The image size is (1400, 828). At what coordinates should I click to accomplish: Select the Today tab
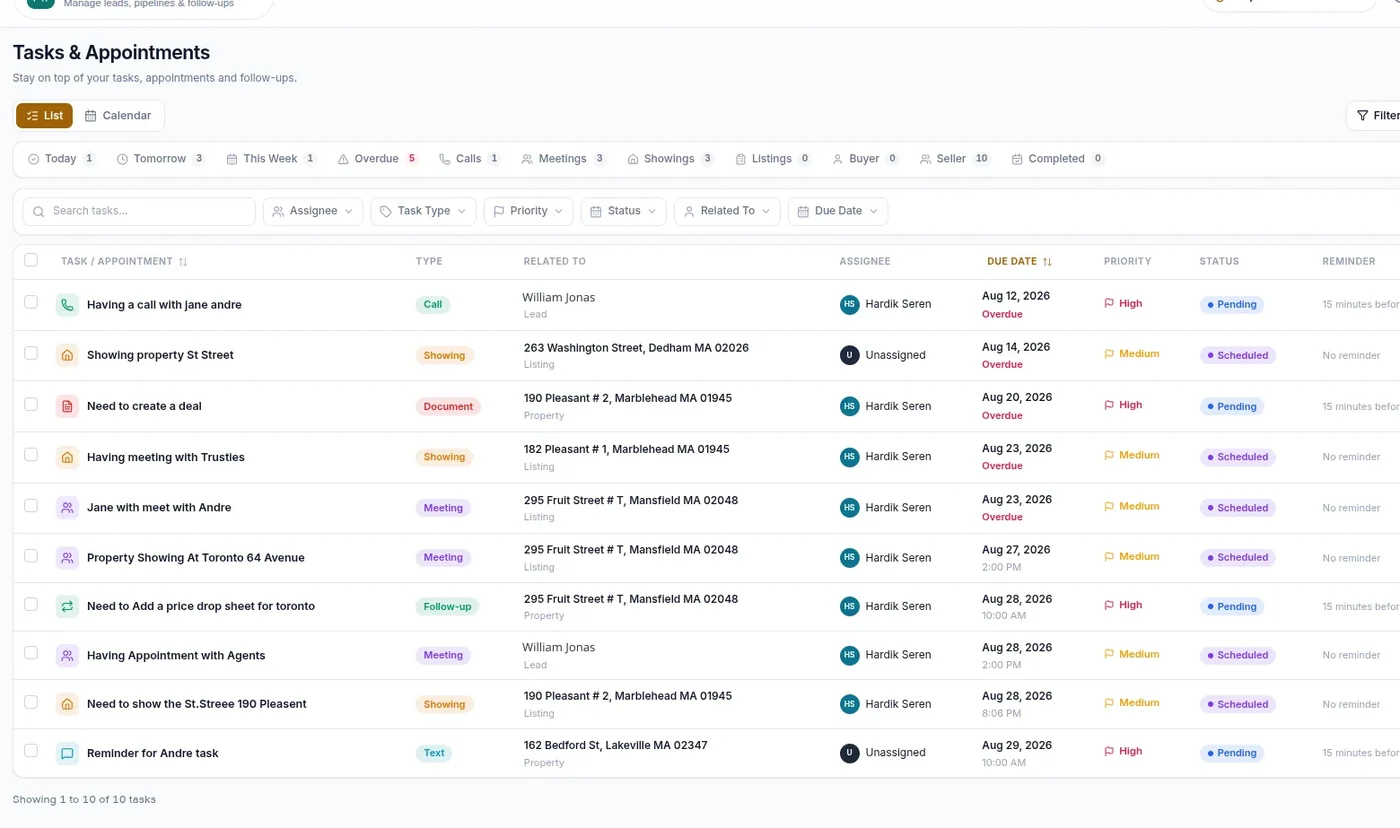[60, 159]
